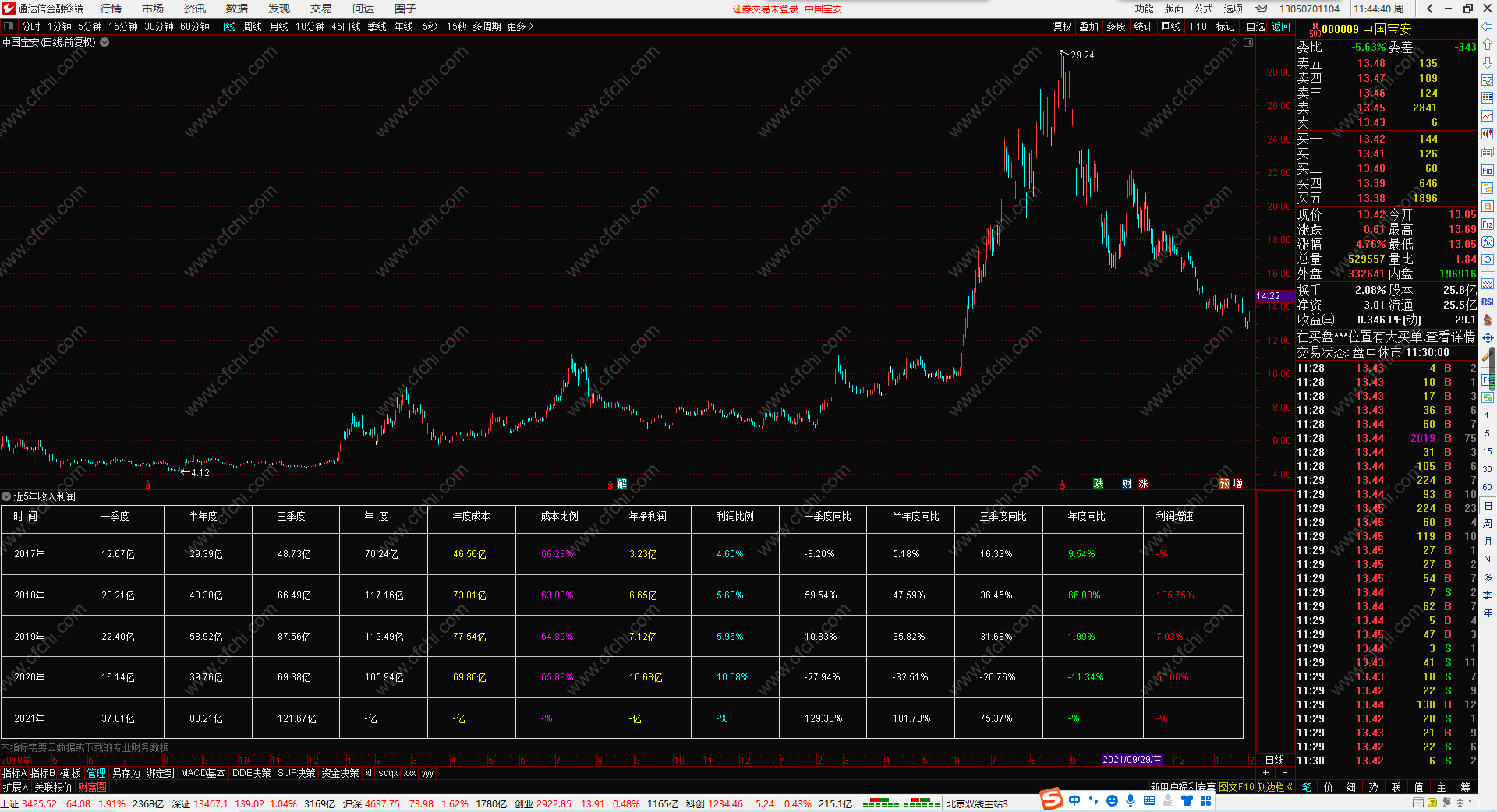The height and width of the screenshot is (812, 1497).
Task: Open the F10 company info button
Action: click(1198, 26)
